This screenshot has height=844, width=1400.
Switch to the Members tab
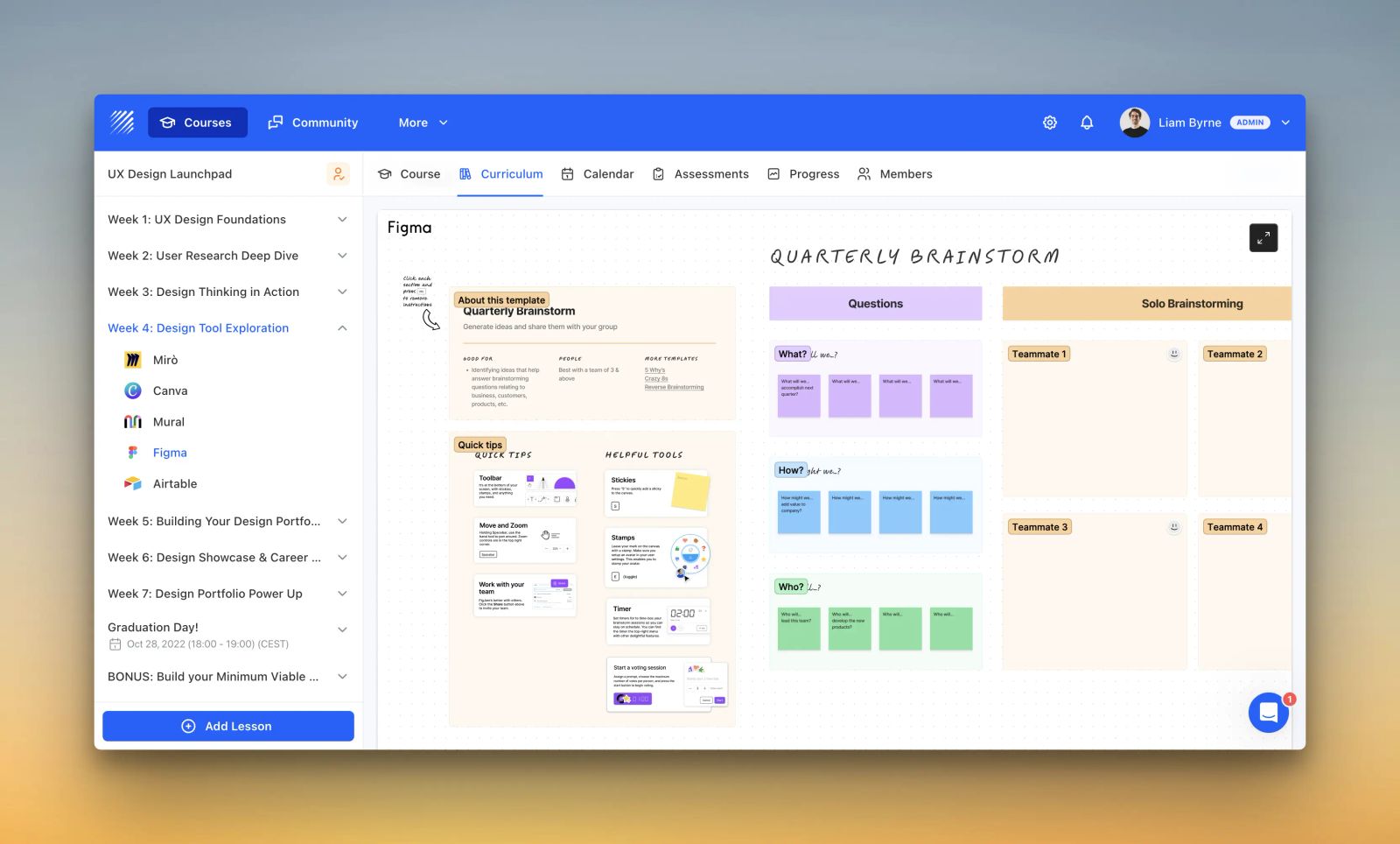(x=894, y=174)
